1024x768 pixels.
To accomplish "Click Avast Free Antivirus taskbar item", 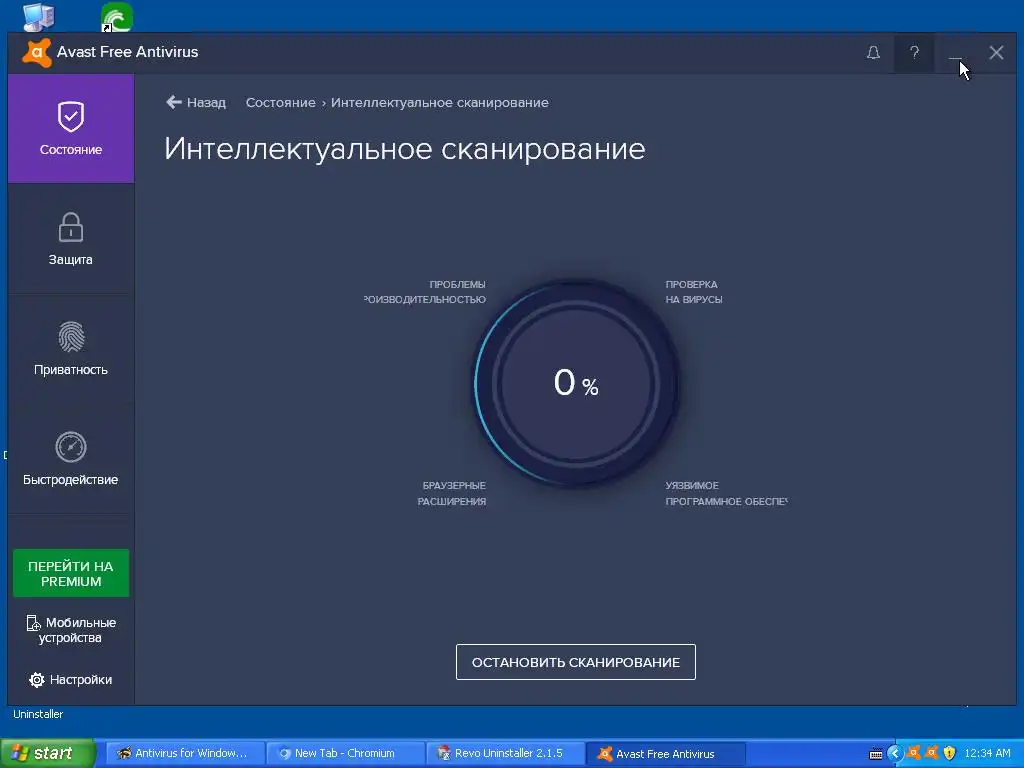I will pyautogui.click(x=666, y=754).
